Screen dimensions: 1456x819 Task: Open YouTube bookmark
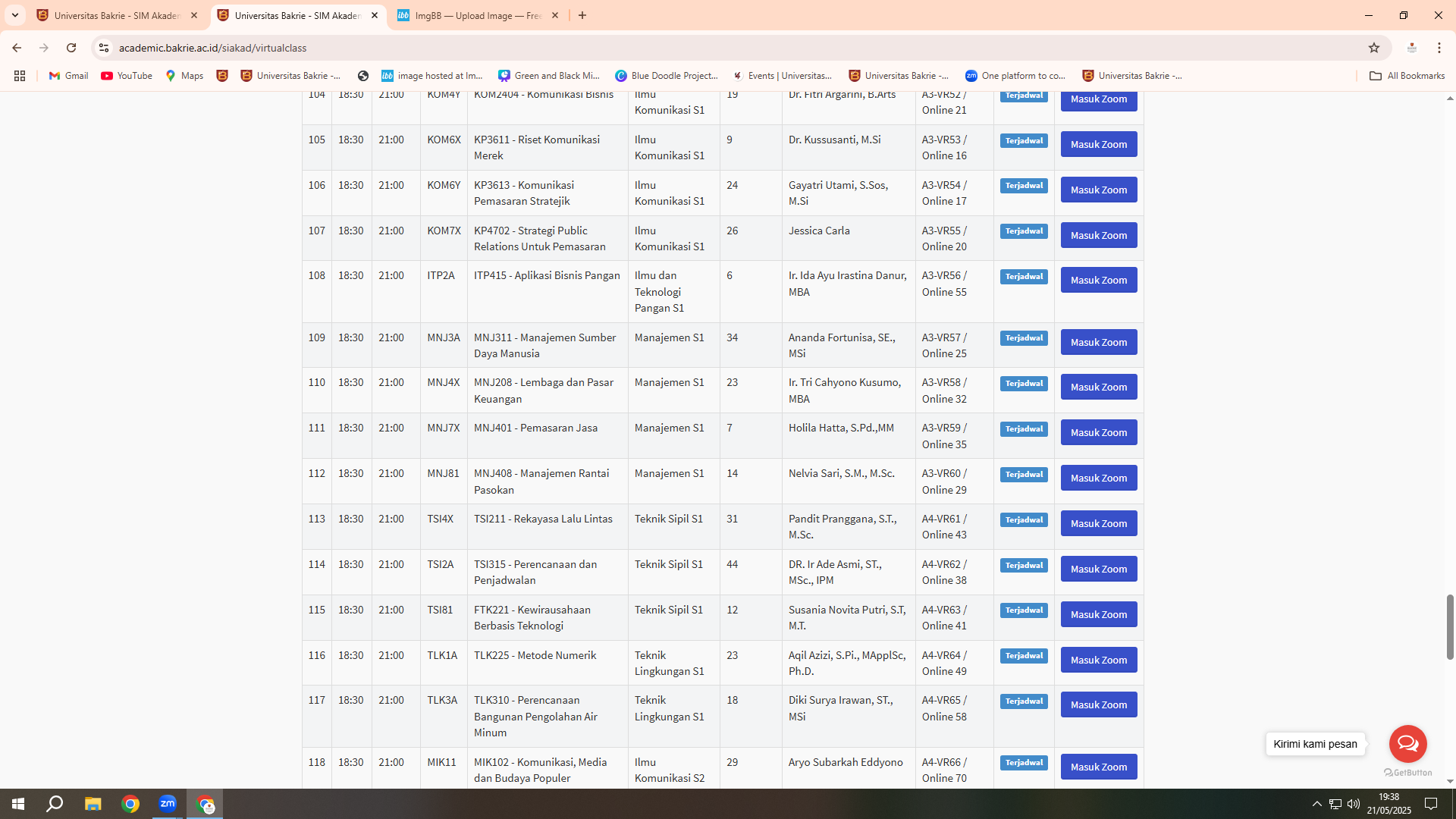coord(127,76)
